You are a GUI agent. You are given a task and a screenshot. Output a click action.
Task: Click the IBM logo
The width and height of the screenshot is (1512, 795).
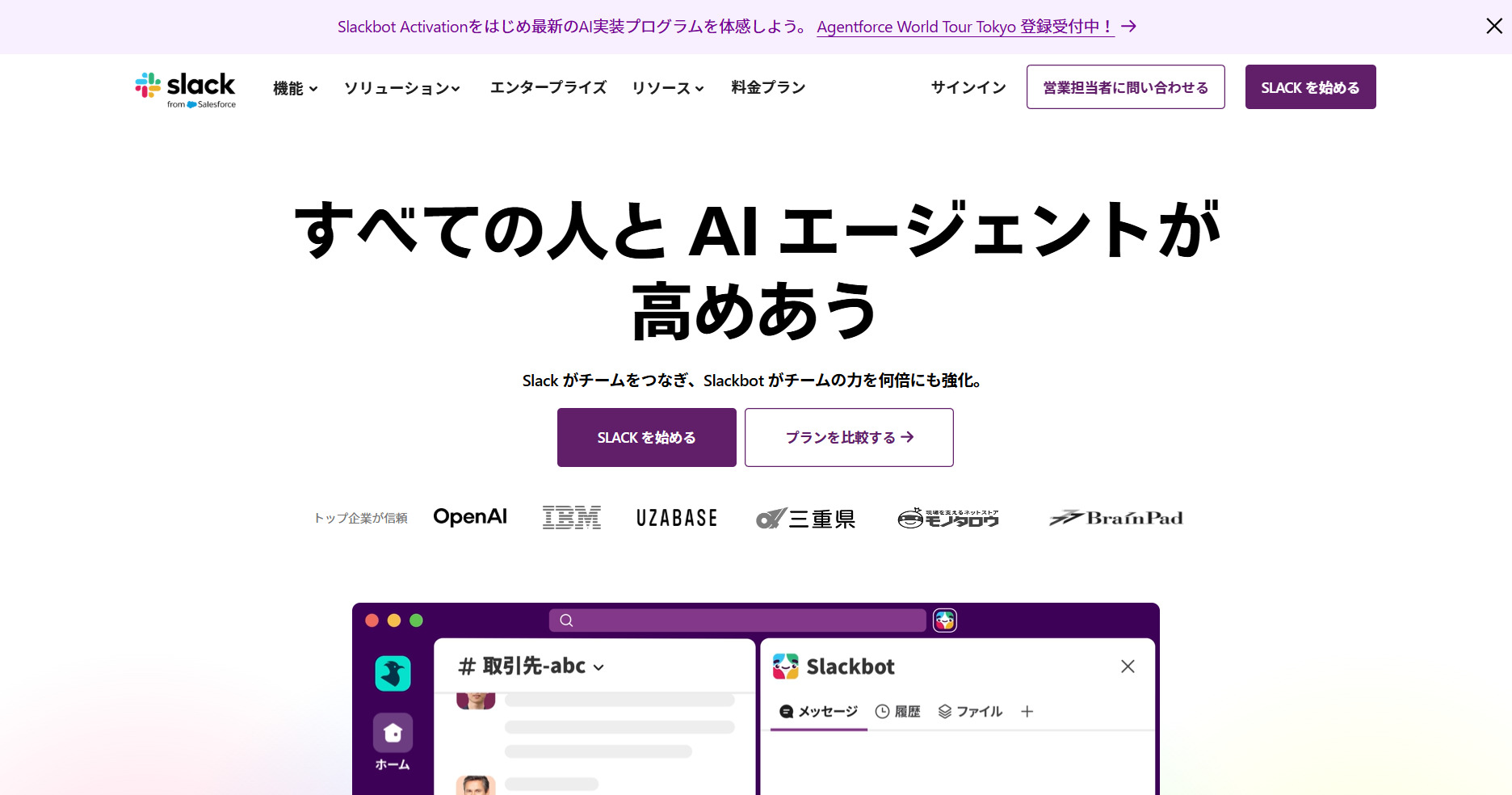572,517
